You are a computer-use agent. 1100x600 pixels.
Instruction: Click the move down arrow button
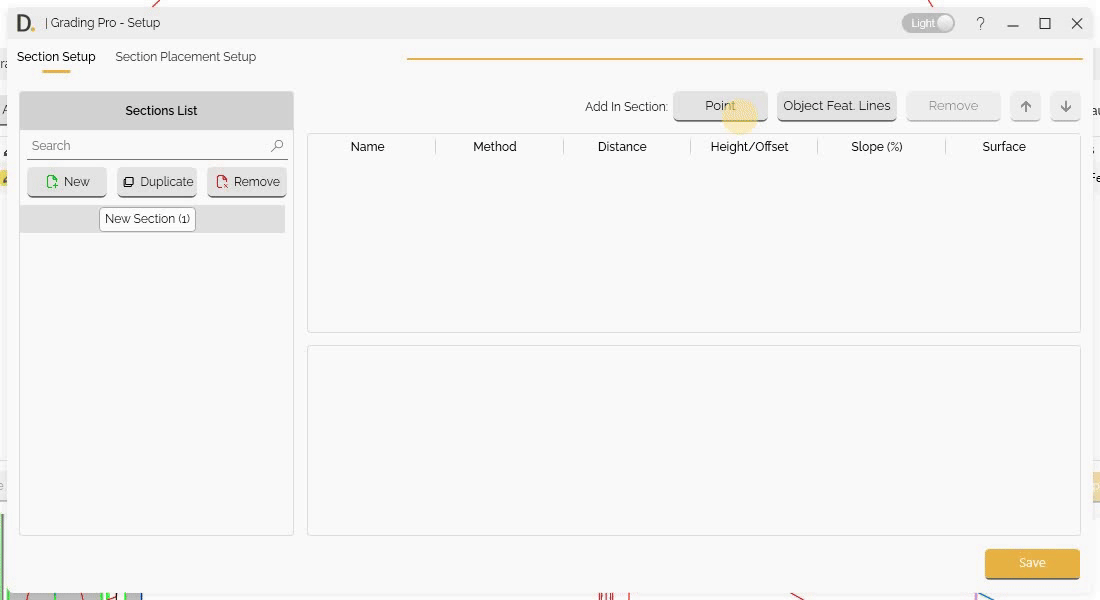1065,106
